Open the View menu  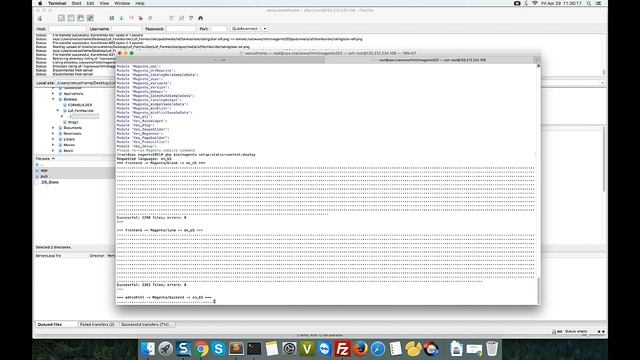[x=104, y=3]
